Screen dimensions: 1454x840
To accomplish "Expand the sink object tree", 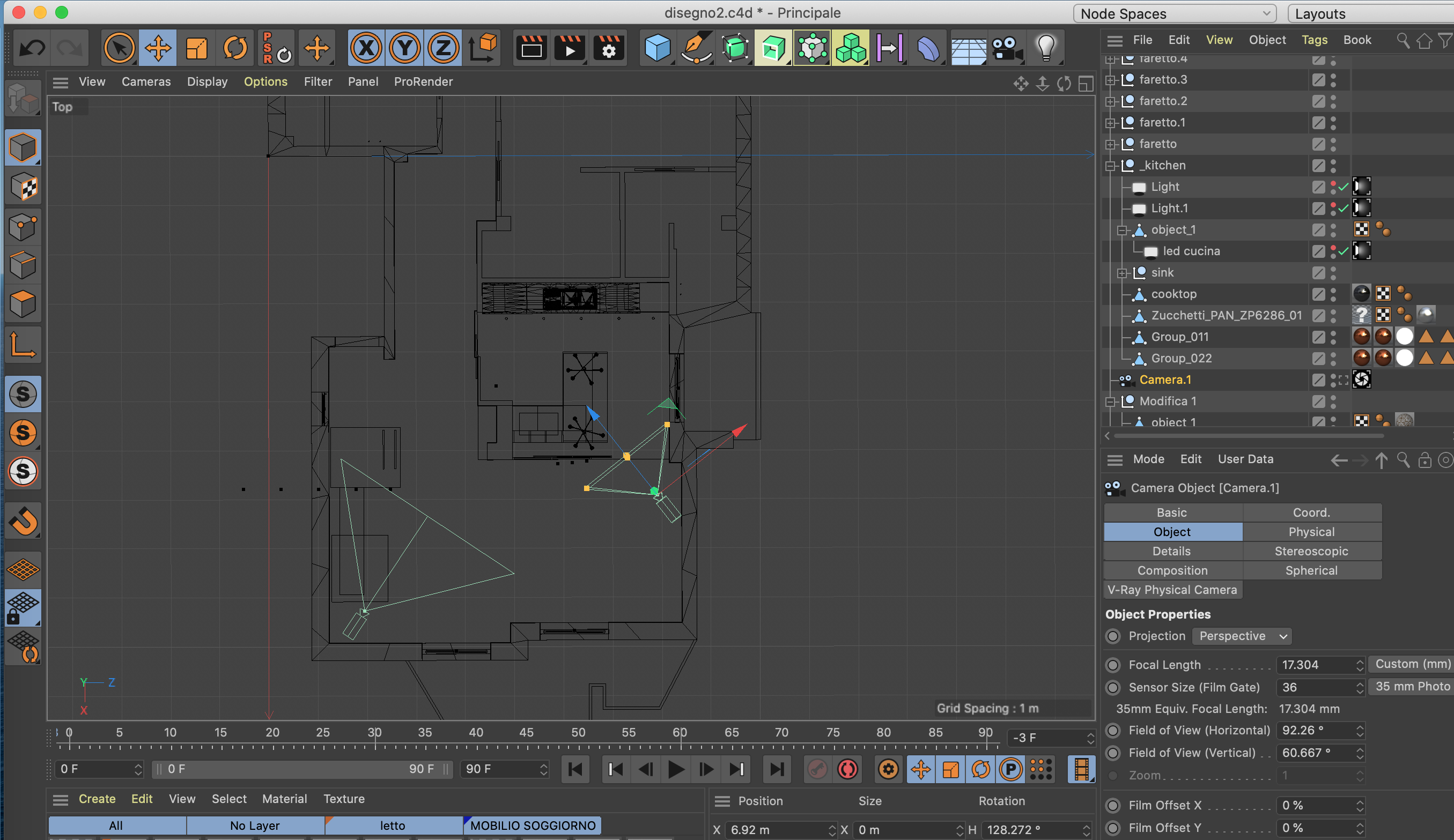I will 1121,273.
